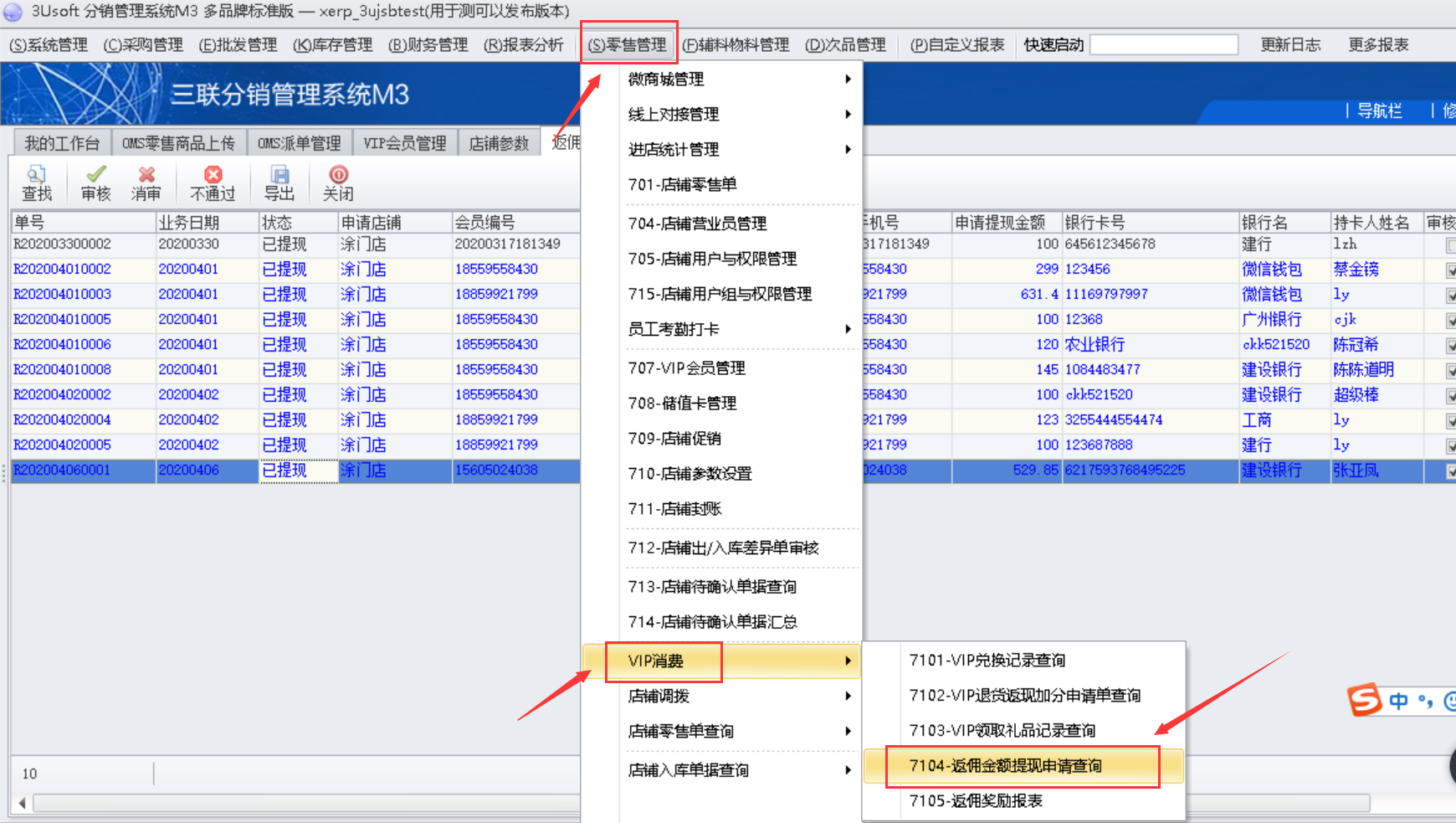
Task: Open the (S)零售管理 menu
Action: [x=628, y=44]
